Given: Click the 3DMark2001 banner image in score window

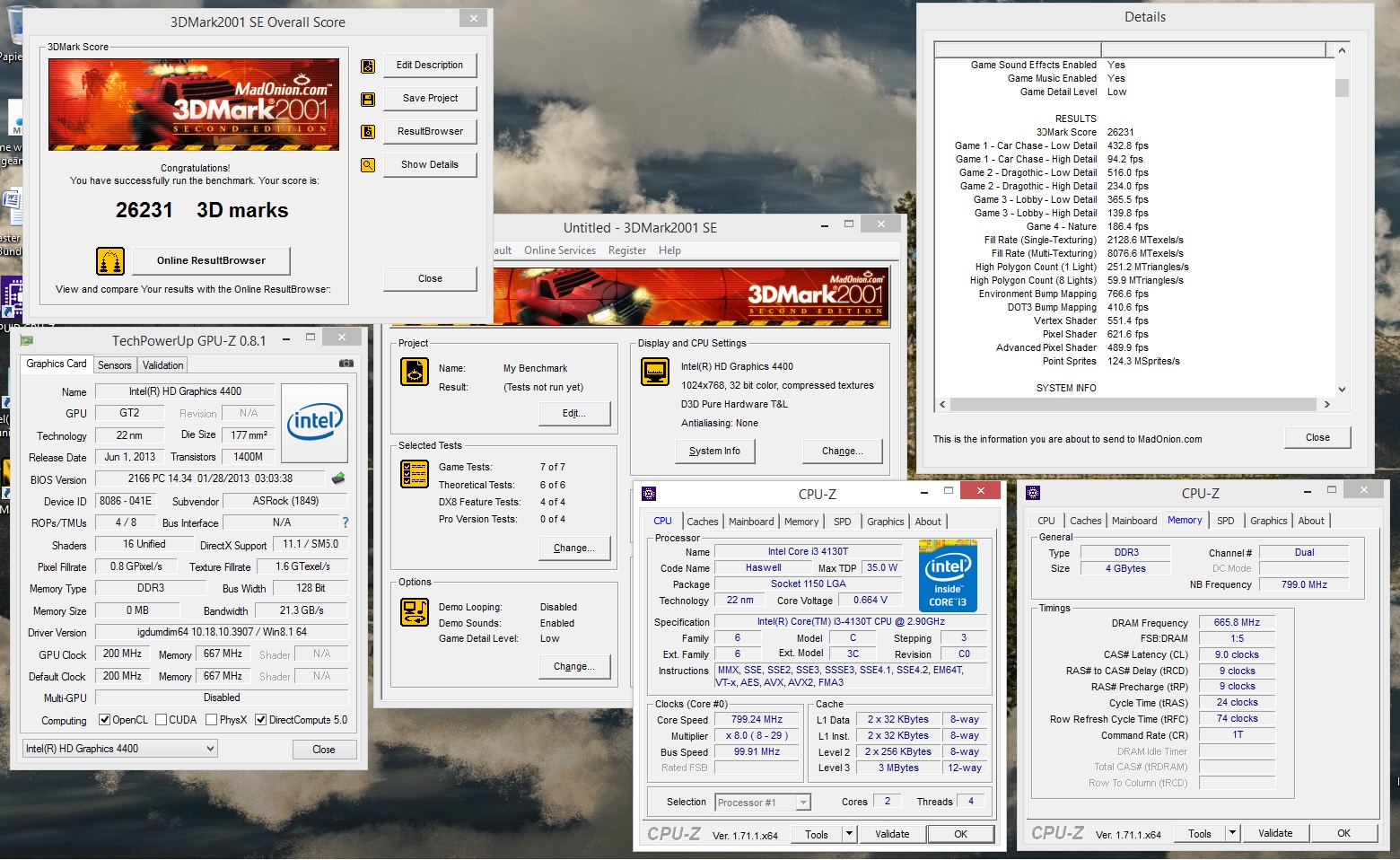Looking at the screenshot, I should click(194, 105).
